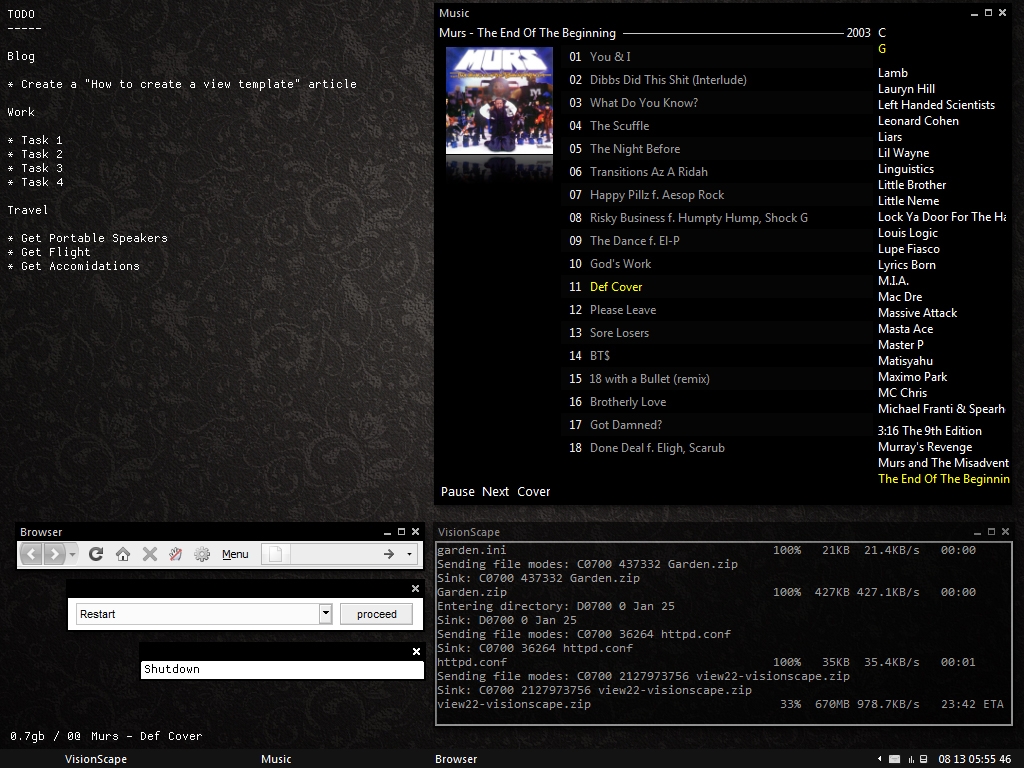Switch to VisionScape in taskbar
The height and width of the screenshot is (768, 1024).
coord(96,759)
